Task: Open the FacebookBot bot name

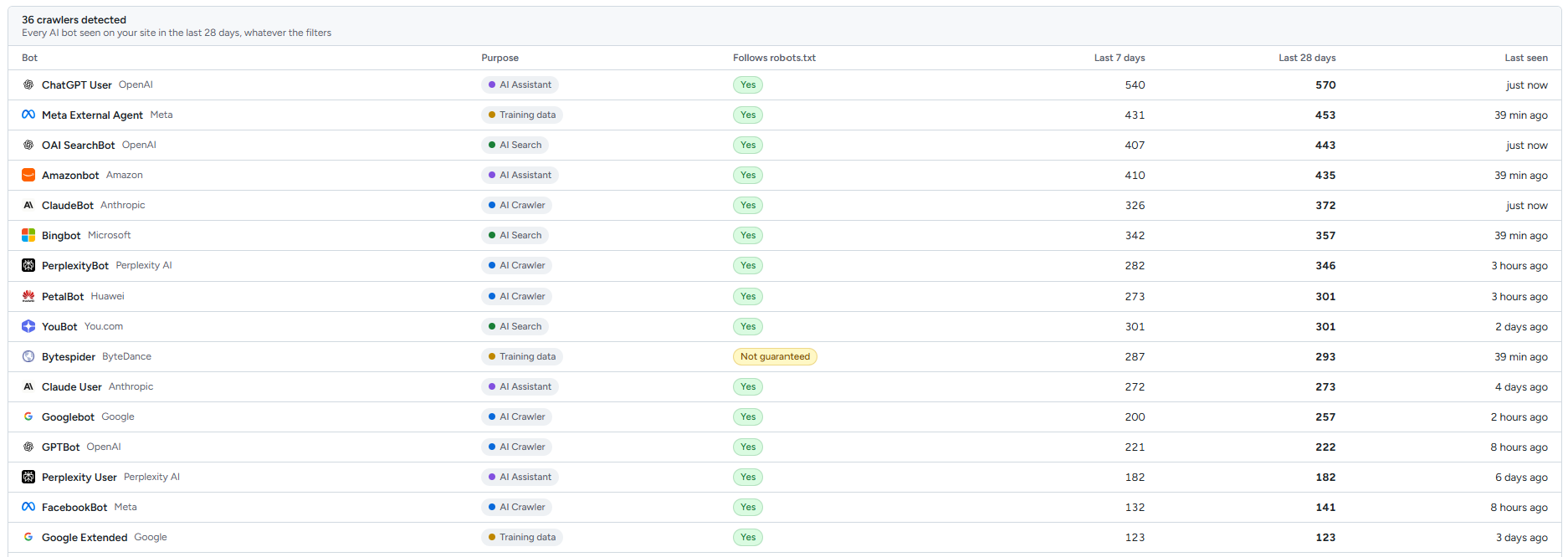Action: click(x=74, y=508)
